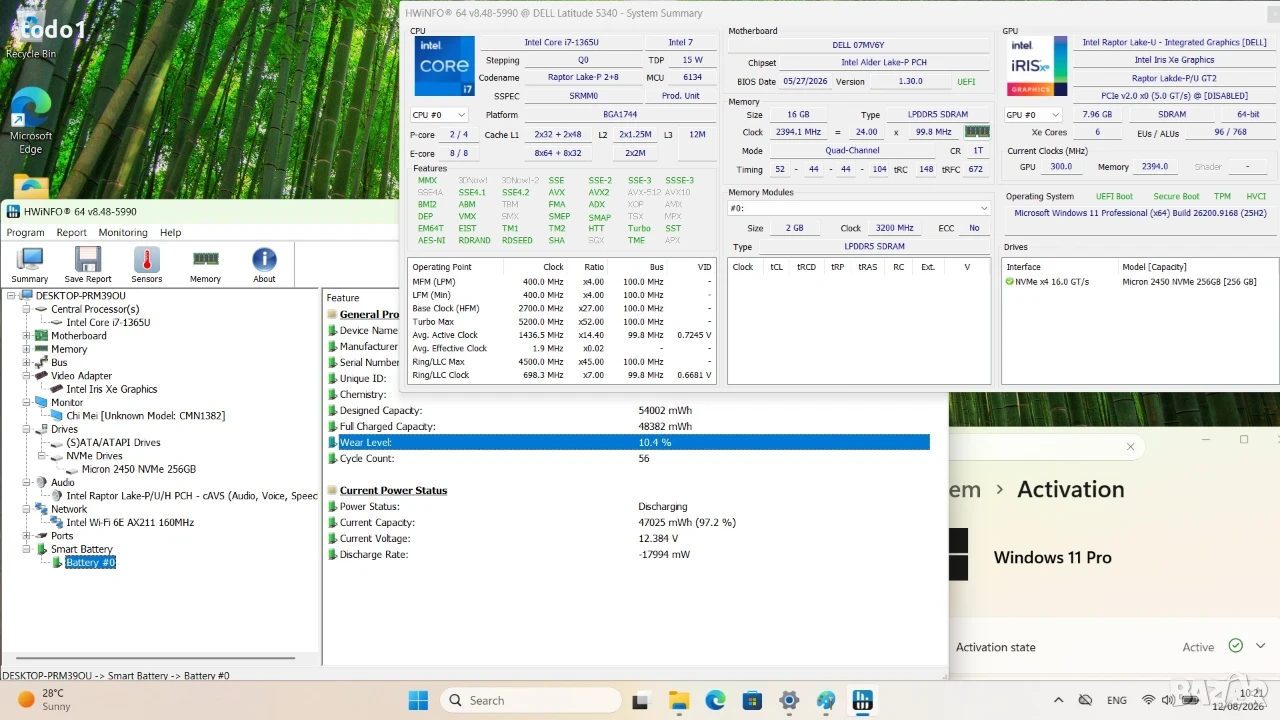Click the Micron 2450 NVMe drive entry

1189,282
